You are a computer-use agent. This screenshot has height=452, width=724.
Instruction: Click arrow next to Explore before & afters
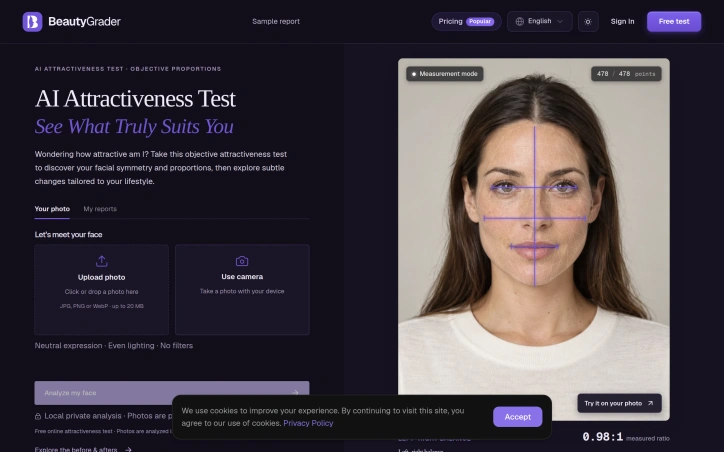pyautogui.click(x=128, y=449)
